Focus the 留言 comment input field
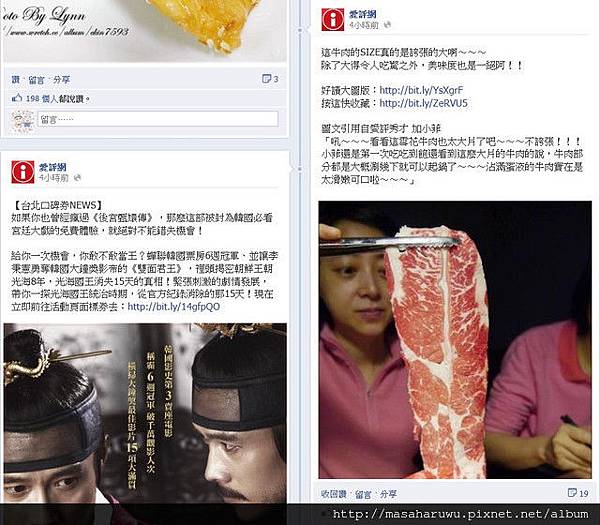This screenshot has height=525, width=600. [158, 119]
